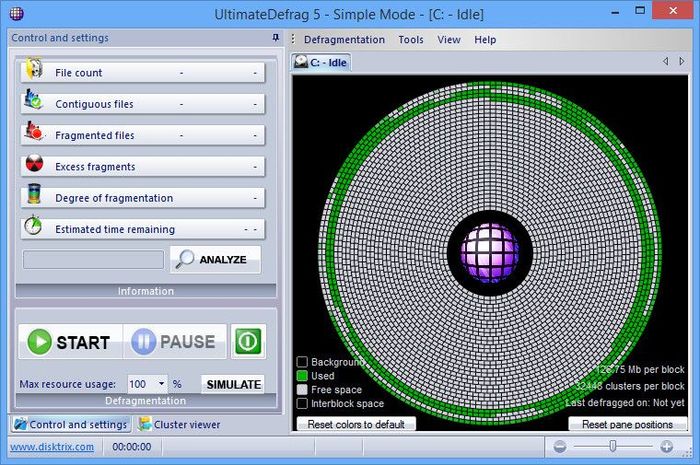Switch to Cluster viewer tab
The height and width of the screenshot is (465, 700).
tap(179, 424)
